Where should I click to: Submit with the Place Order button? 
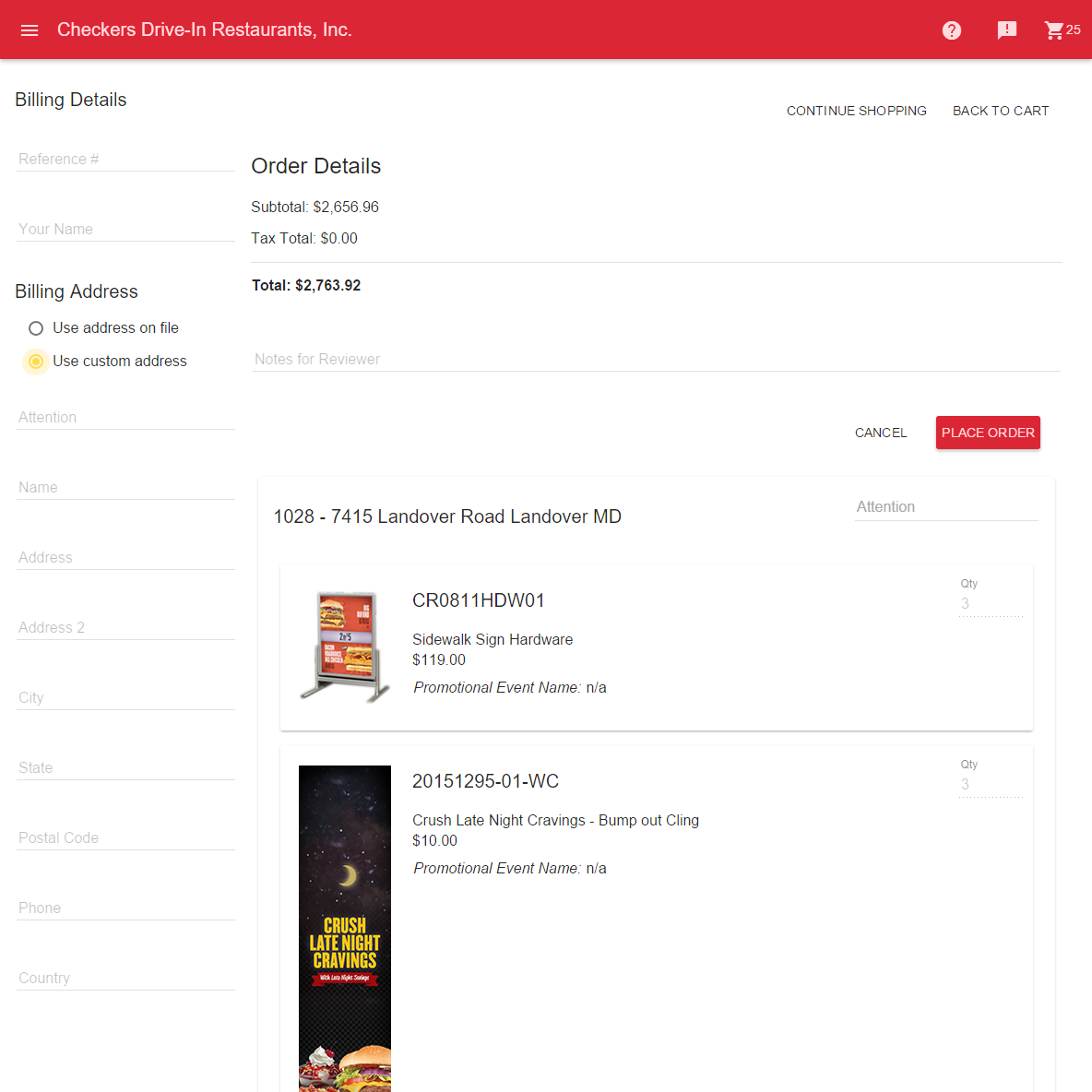point(988,433)
